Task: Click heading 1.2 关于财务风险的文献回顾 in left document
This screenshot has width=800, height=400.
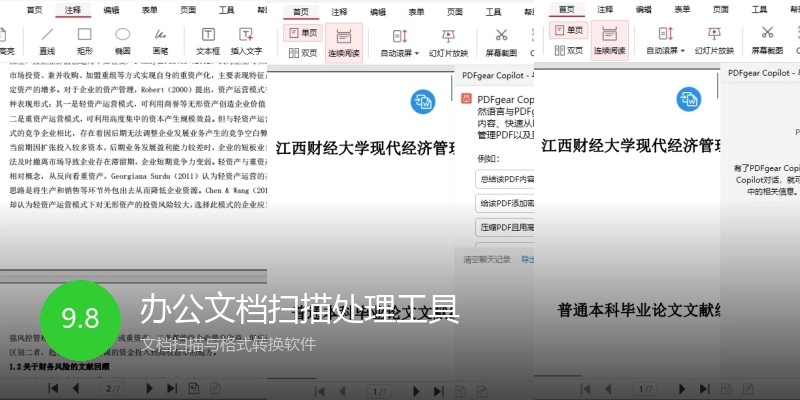Action: [60, 366]
